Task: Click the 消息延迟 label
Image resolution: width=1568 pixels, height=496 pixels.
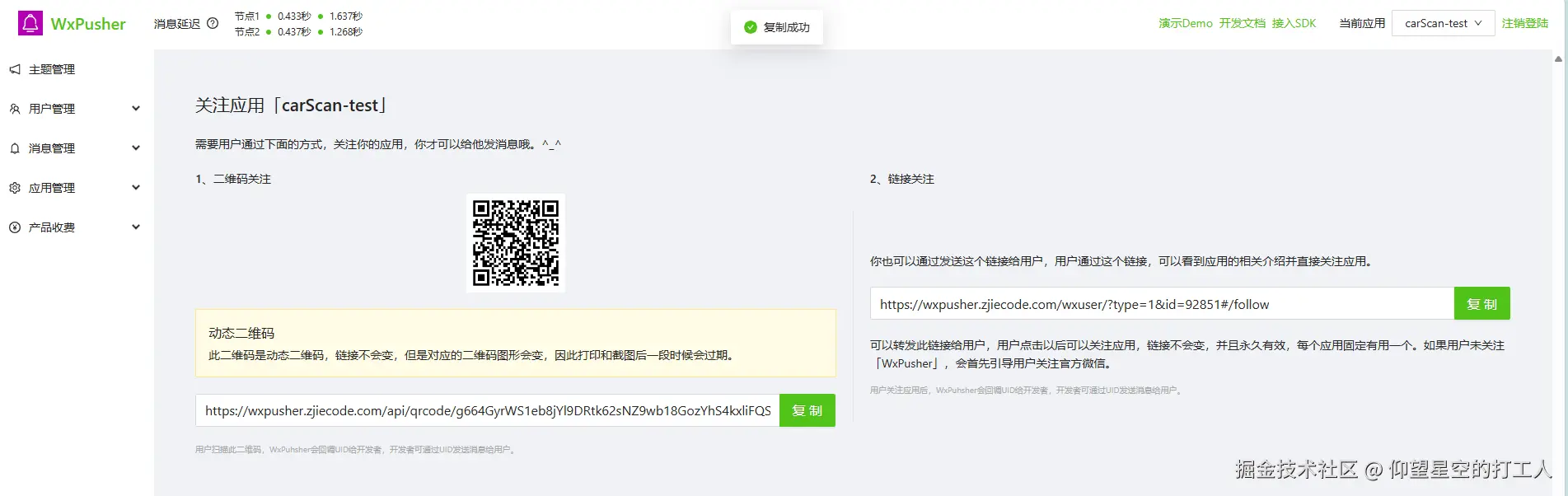Action: [x=177, y=23]
